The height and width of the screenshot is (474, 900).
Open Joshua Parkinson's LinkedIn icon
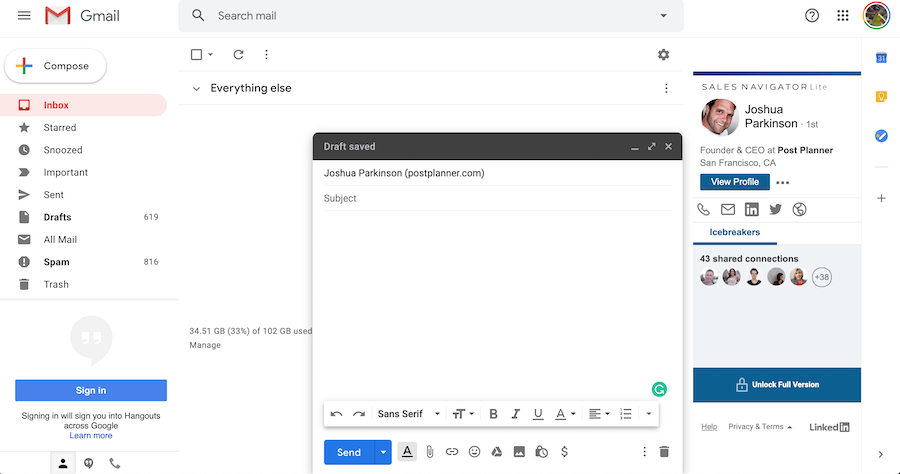[x=751, y=209]
